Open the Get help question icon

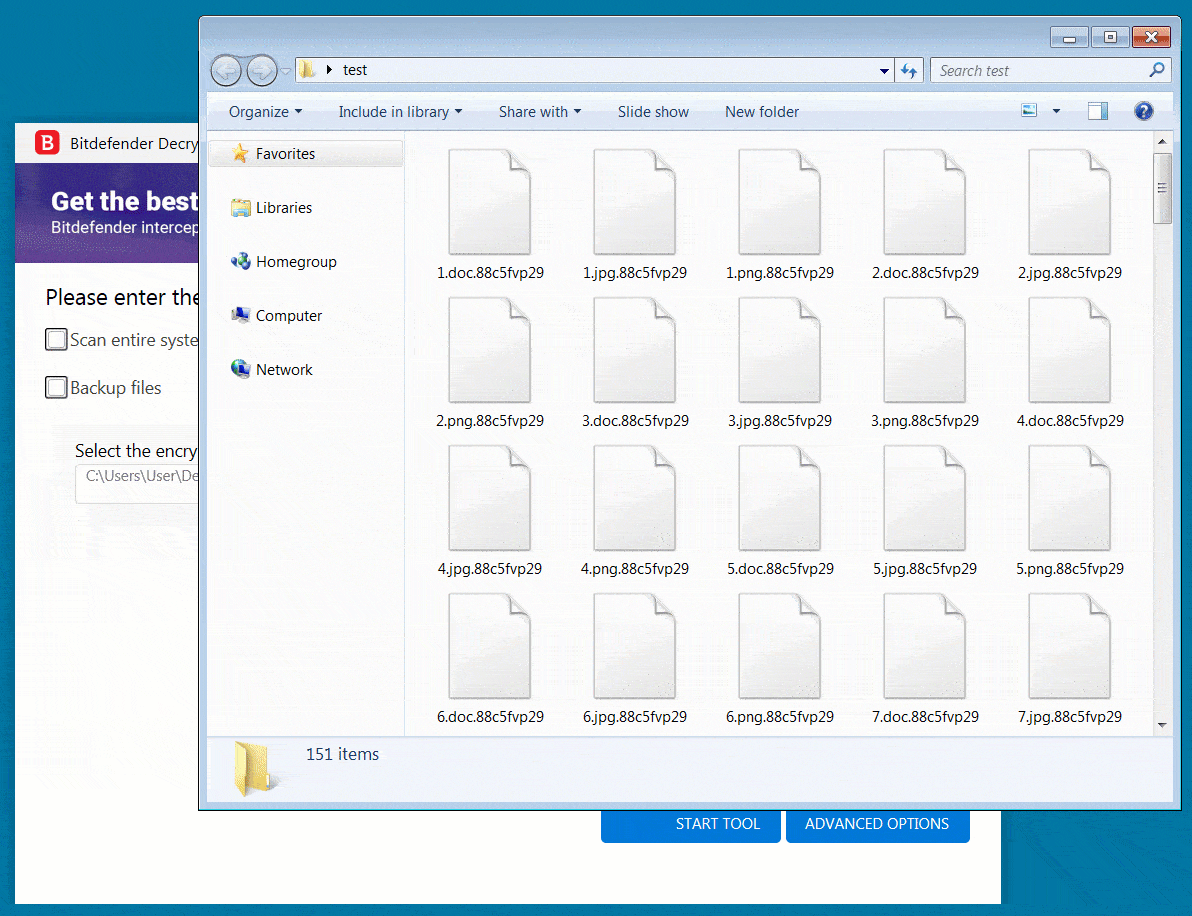tap(1143, 112)
